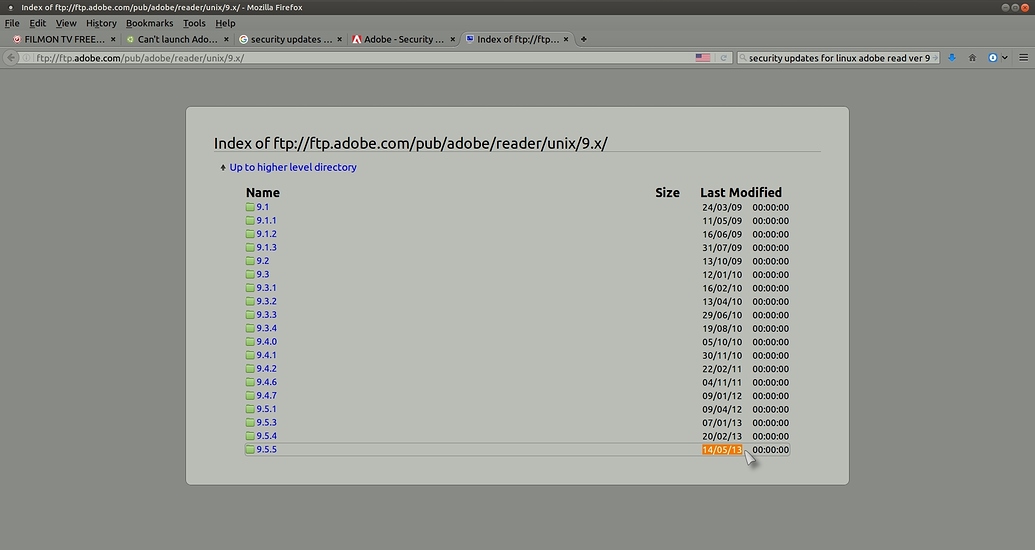Open the 9.3.3 directory link
This screenshot has width=1035, height=550.
pyautogui.click(x=267, y=315)
